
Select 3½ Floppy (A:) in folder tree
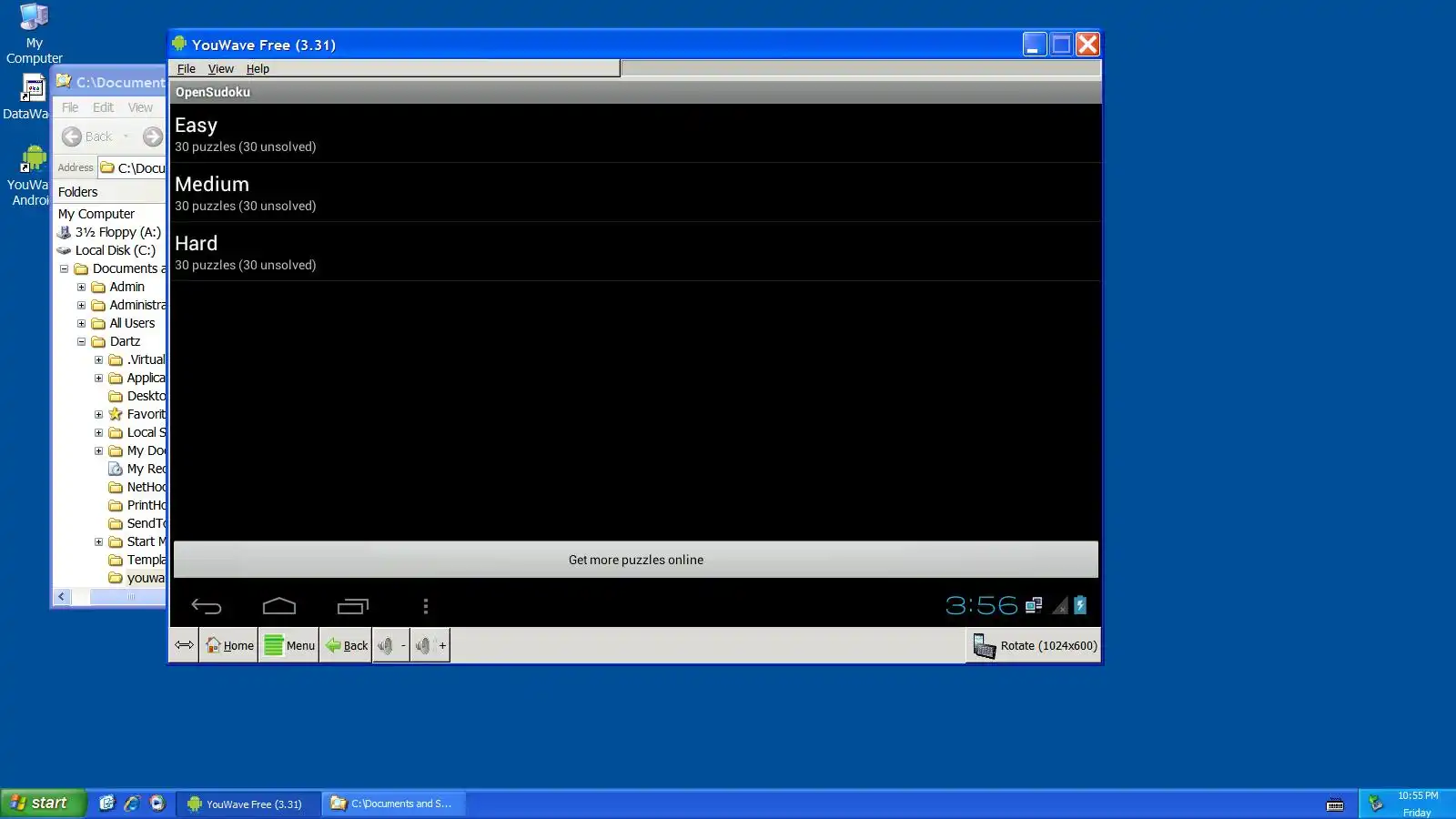(118, 232)
